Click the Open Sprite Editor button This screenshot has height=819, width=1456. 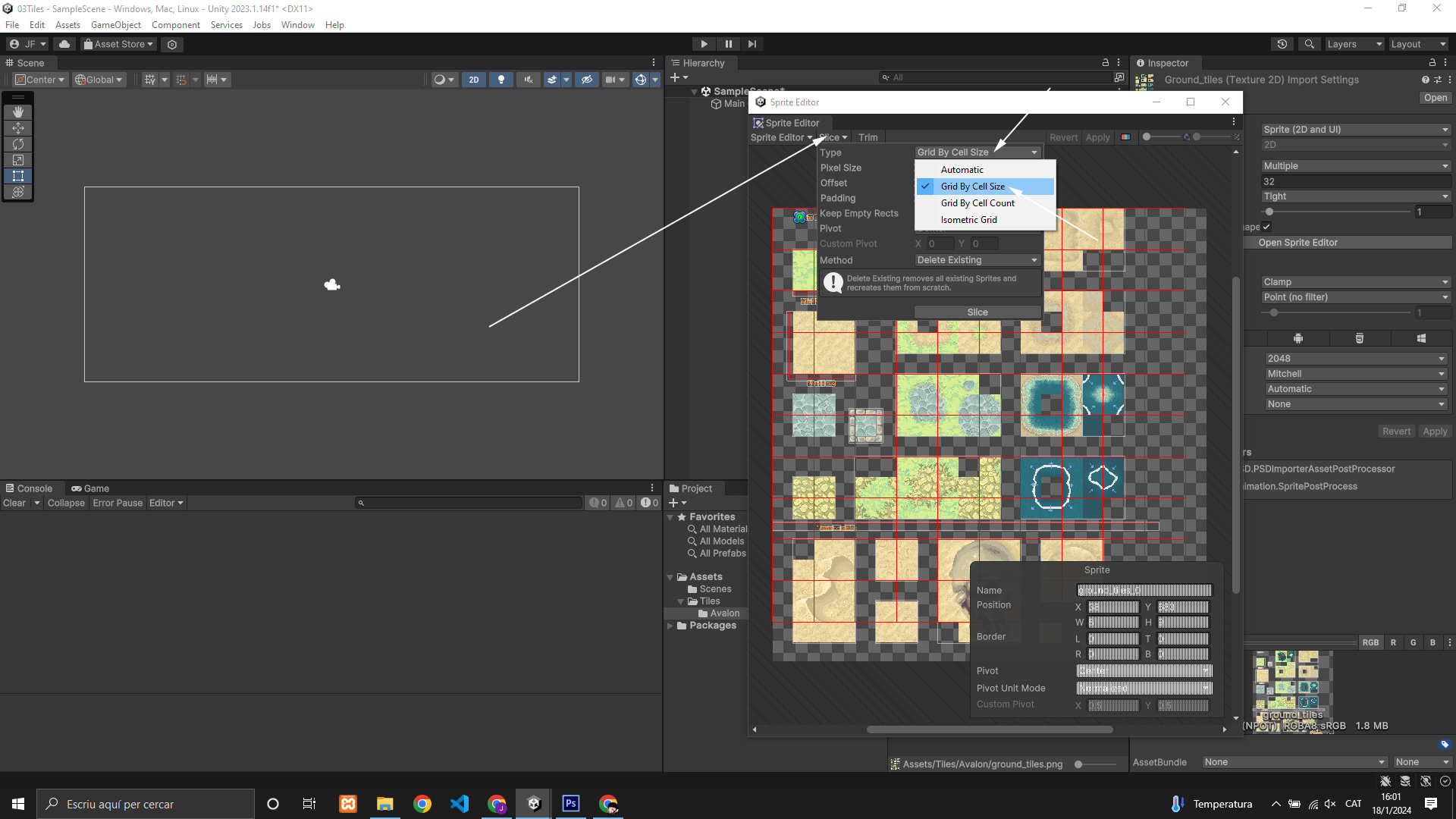pos(1298,243)
